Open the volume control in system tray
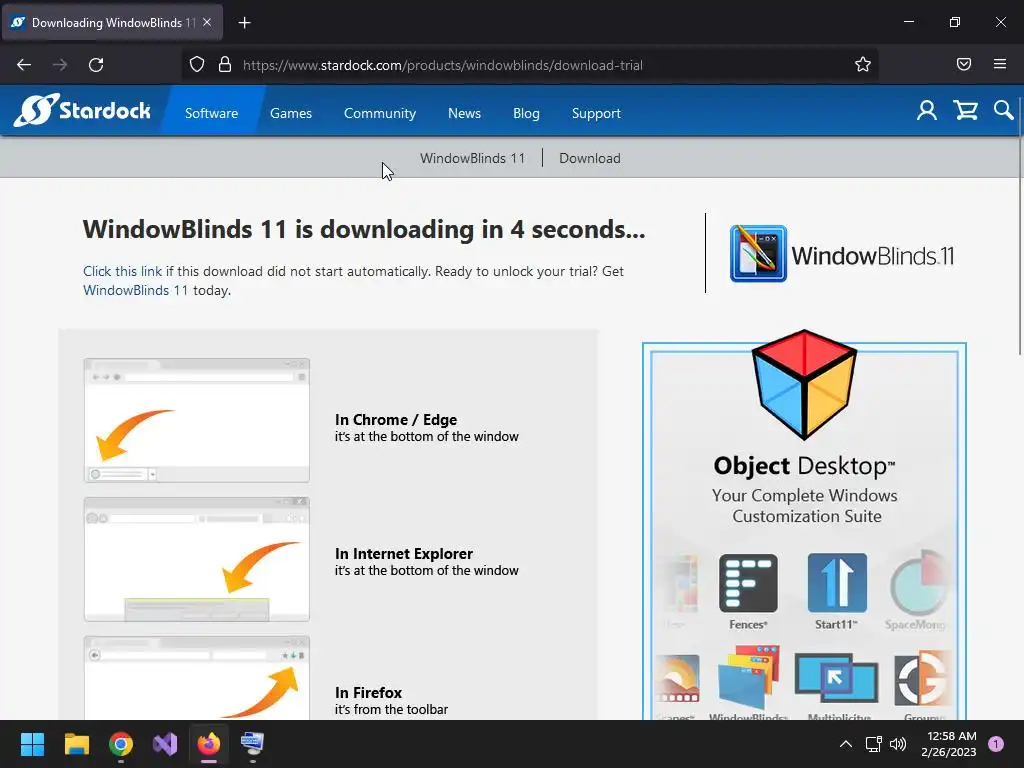 coord(898,744)
